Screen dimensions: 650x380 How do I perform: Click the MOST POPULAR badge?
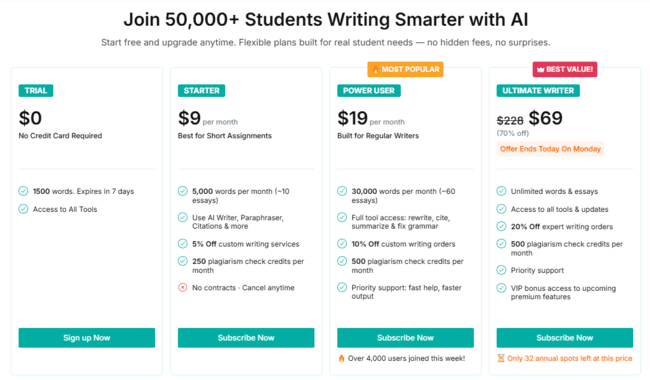tap(405, 70)
